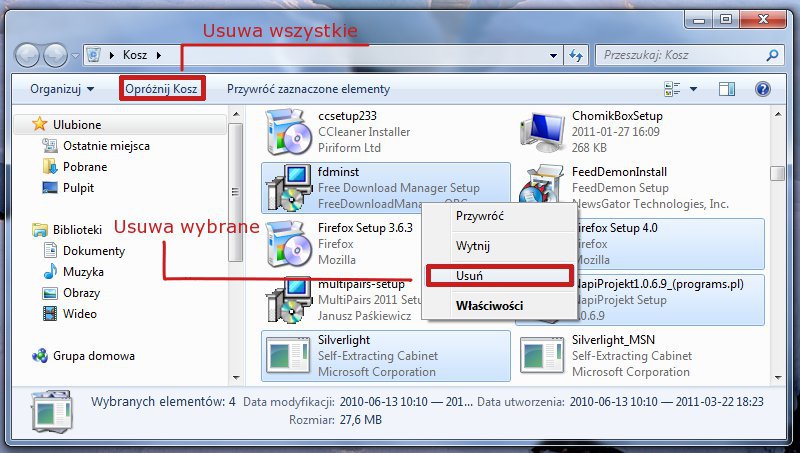Click the Grupa domowa icon
The image size is (800, 453).
pyautogui.click(x=40, y=356)
